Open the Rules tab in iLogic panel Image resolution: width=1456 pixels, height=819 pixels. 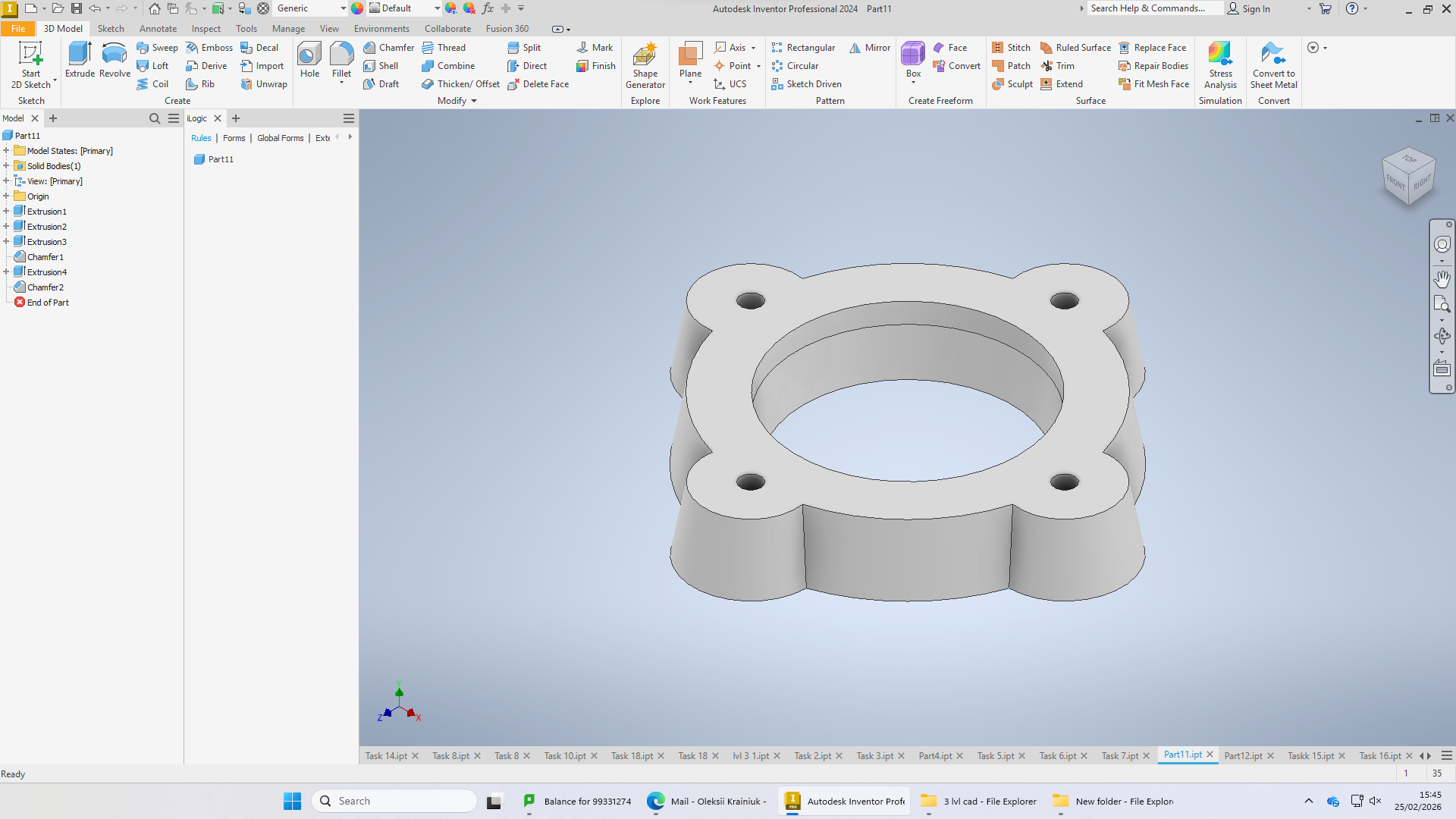coord(201,138)
